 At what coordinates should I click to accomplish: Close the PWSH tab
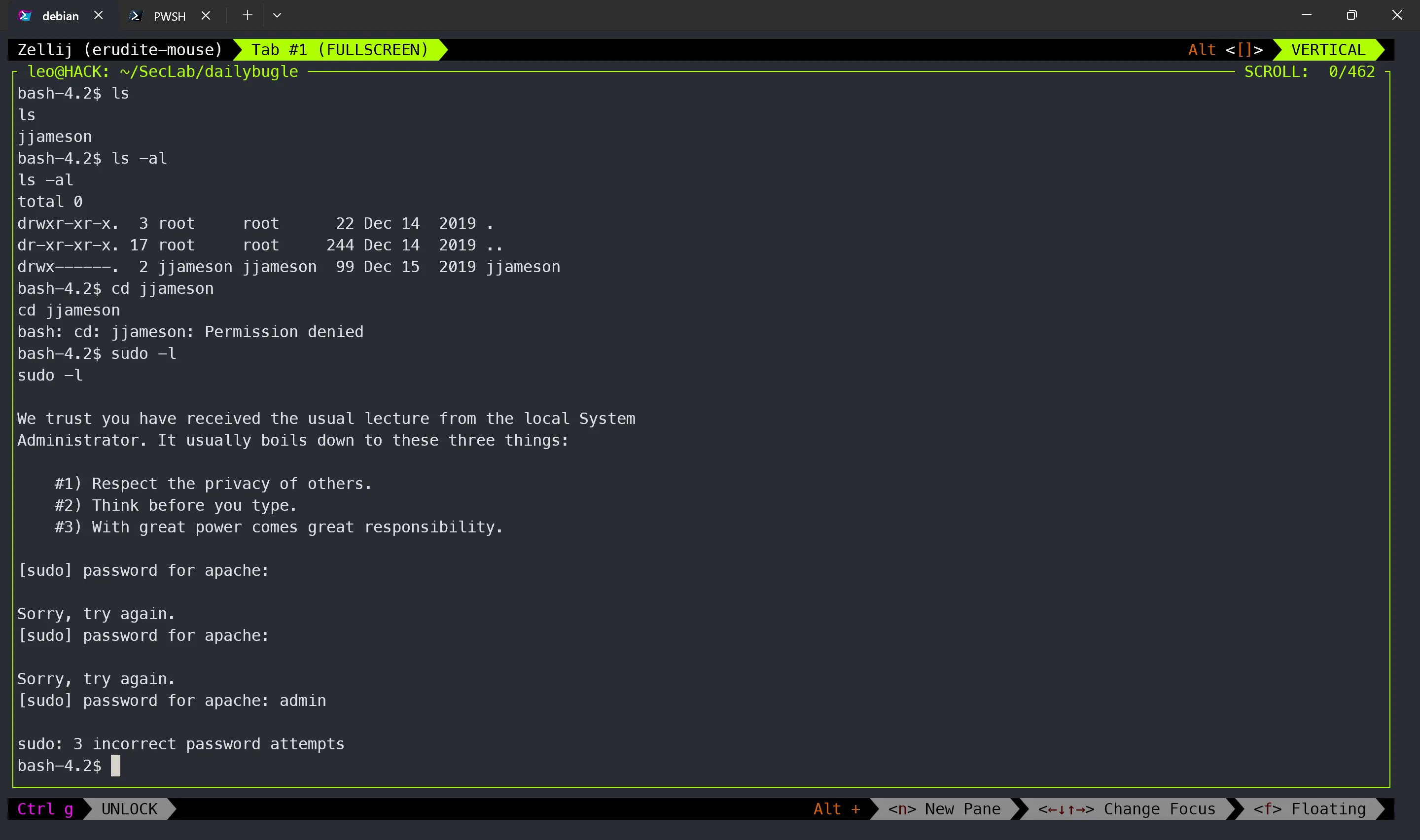click(206, 16)
